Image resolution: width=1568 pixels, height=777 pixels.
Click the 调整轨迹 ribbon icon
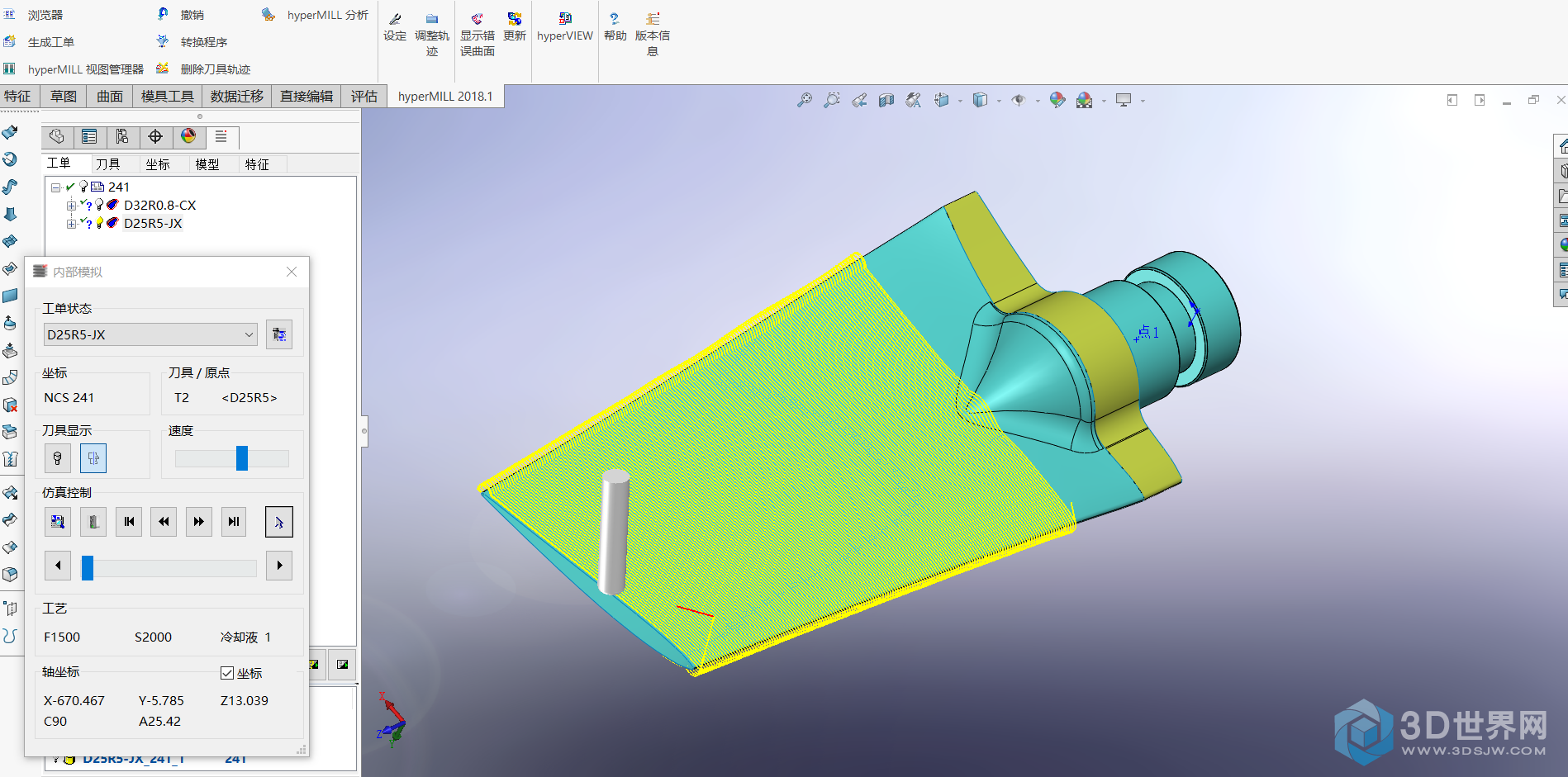point(432,35)
